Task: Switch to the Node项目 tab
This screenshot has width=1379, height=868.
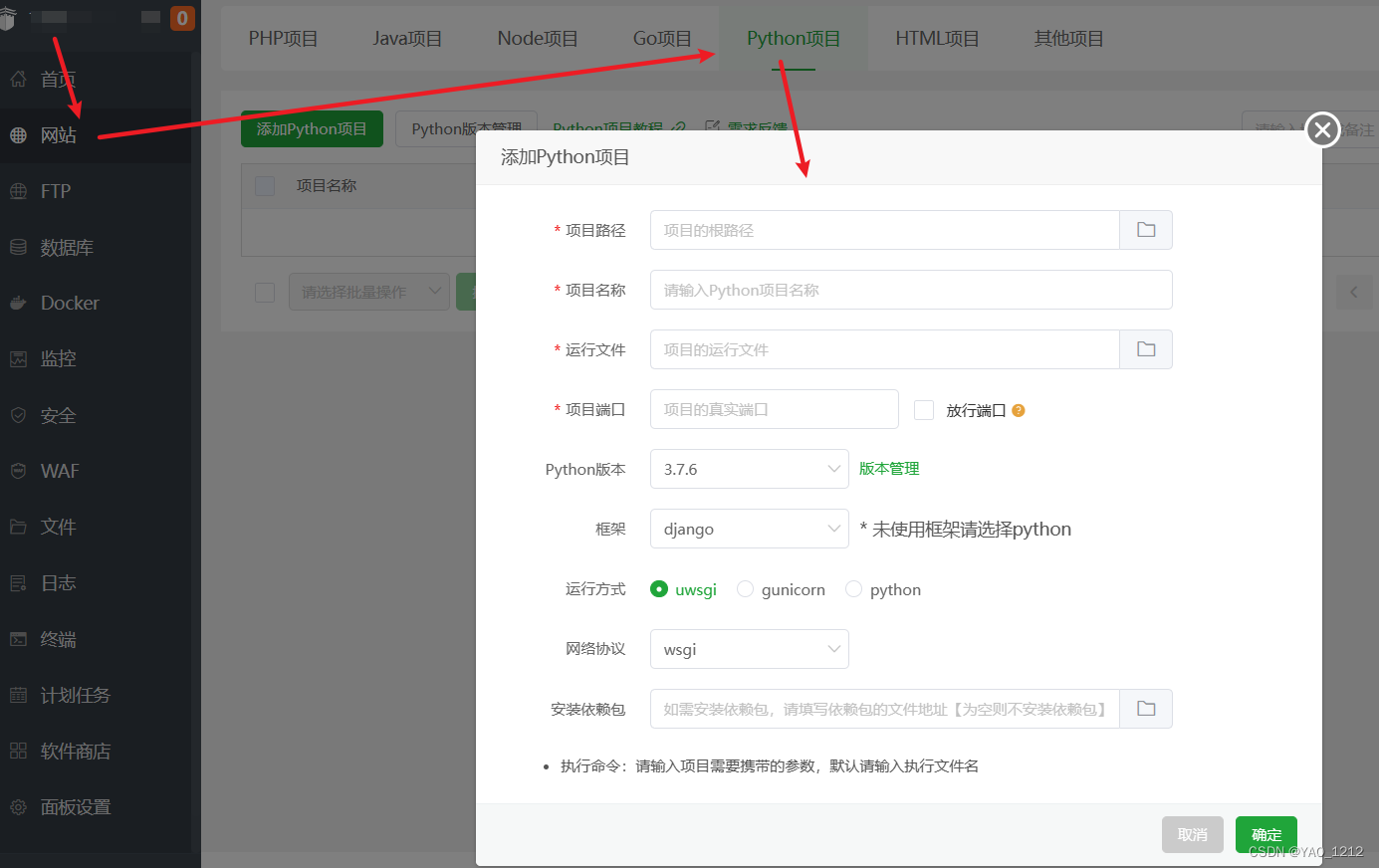Action: (538, 38)
